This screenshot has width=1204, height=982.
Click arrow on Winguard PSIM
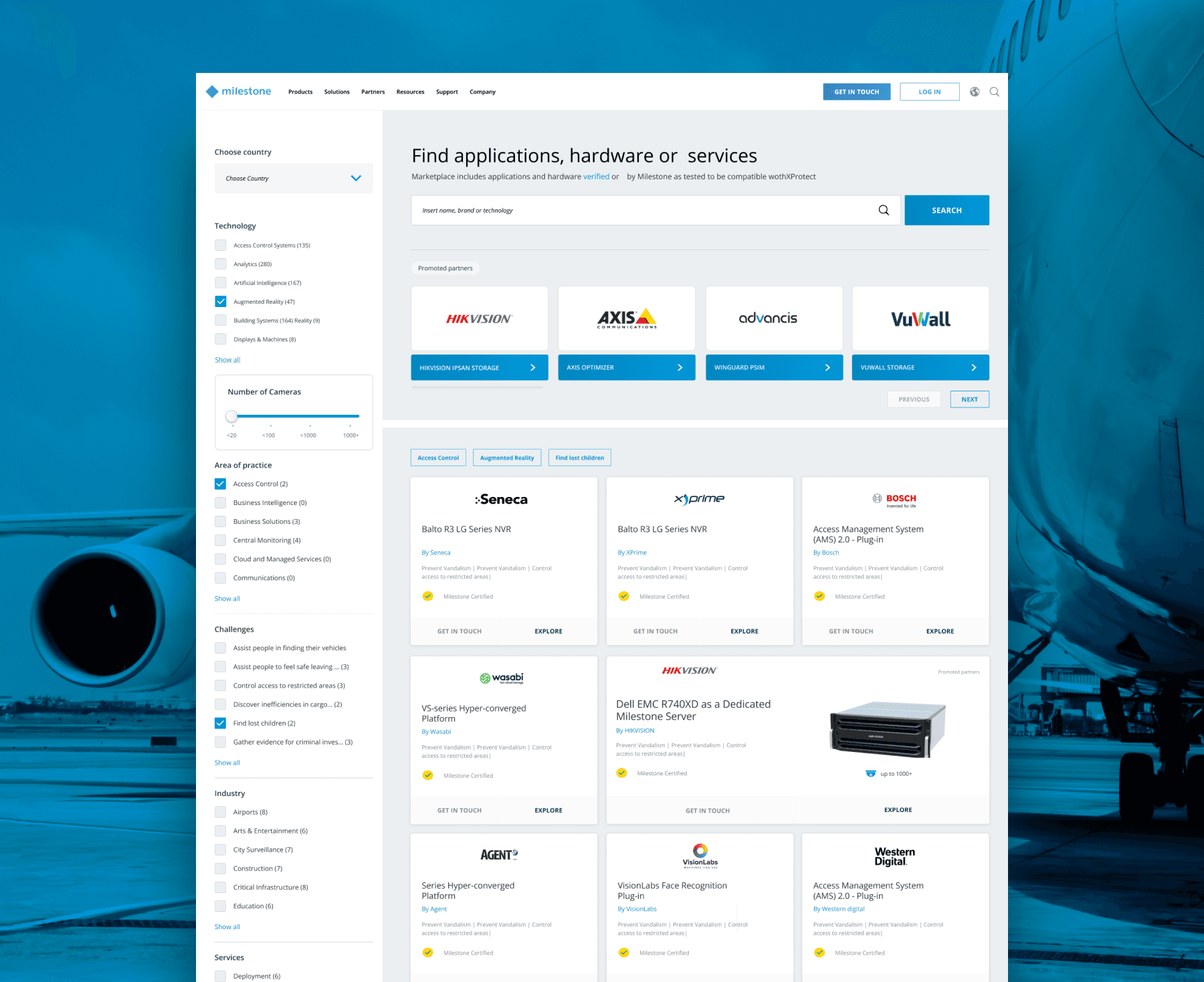pyautogui.click(x=827, y=367)
